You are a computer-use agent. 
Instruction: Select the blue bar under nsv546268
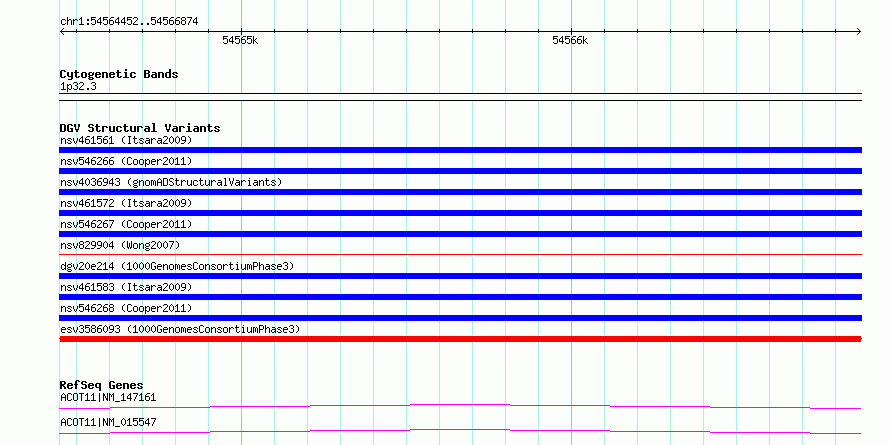(460, 318)
